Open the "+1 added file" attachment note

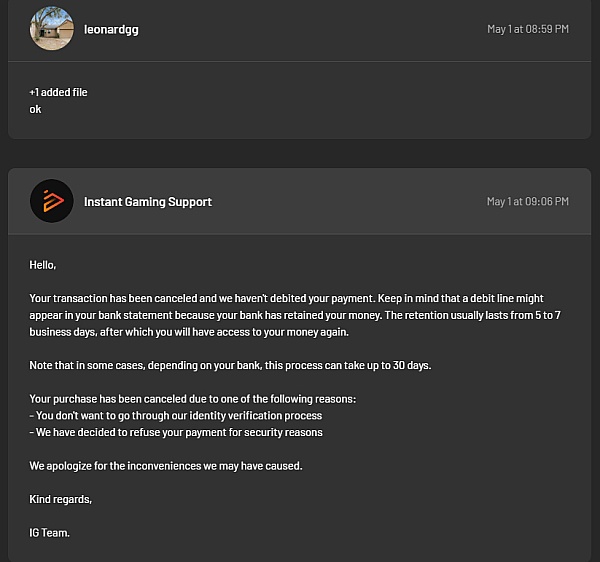[58, 92]
